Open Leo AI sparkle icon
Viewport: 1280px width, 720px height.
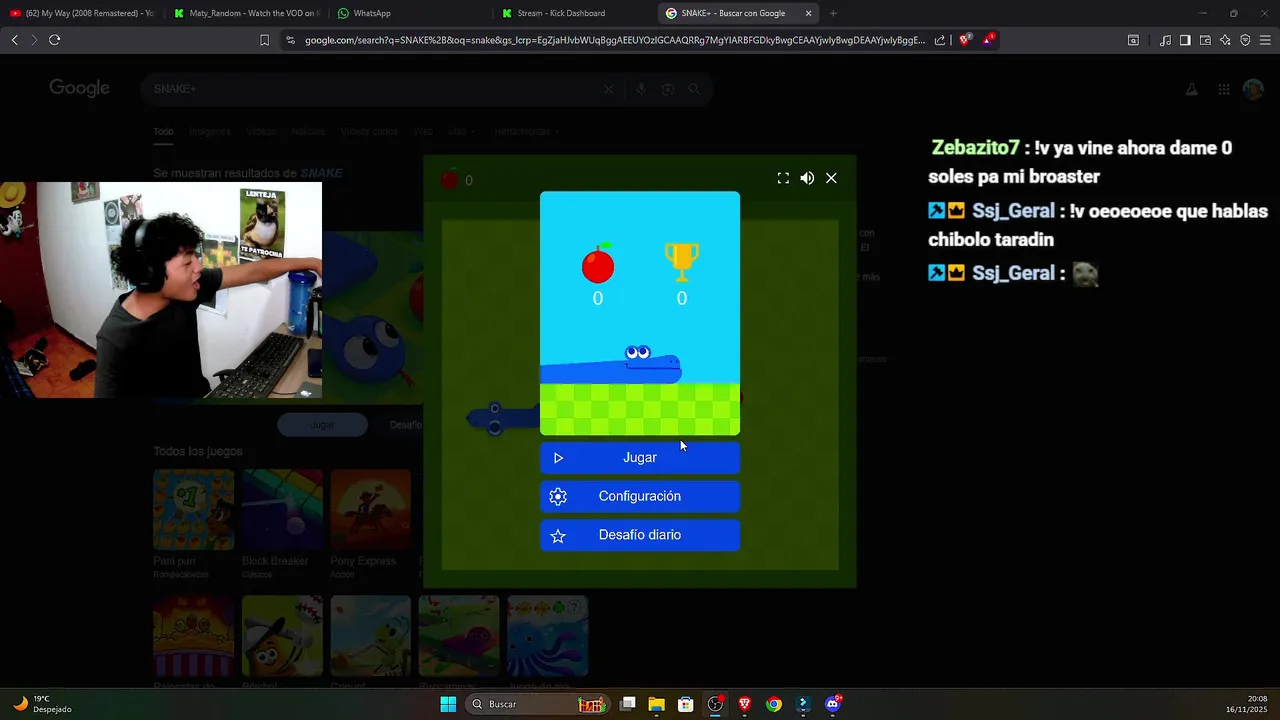click(x=1225, y=40)
